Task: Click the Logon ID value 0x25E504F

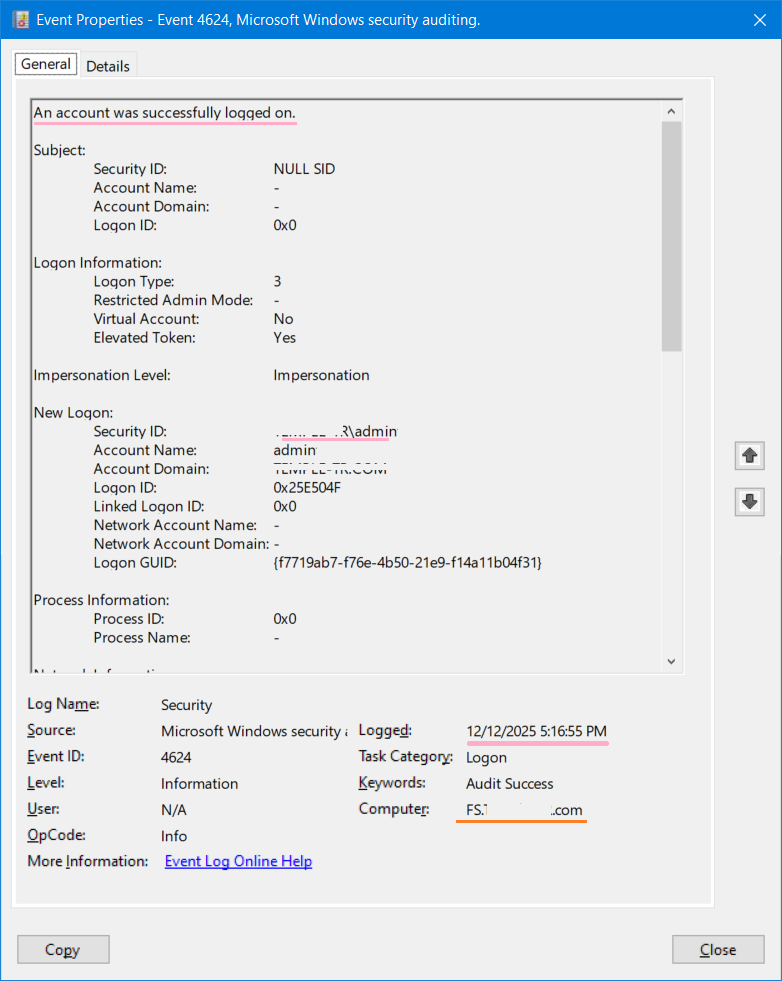Action: (307, 488)
